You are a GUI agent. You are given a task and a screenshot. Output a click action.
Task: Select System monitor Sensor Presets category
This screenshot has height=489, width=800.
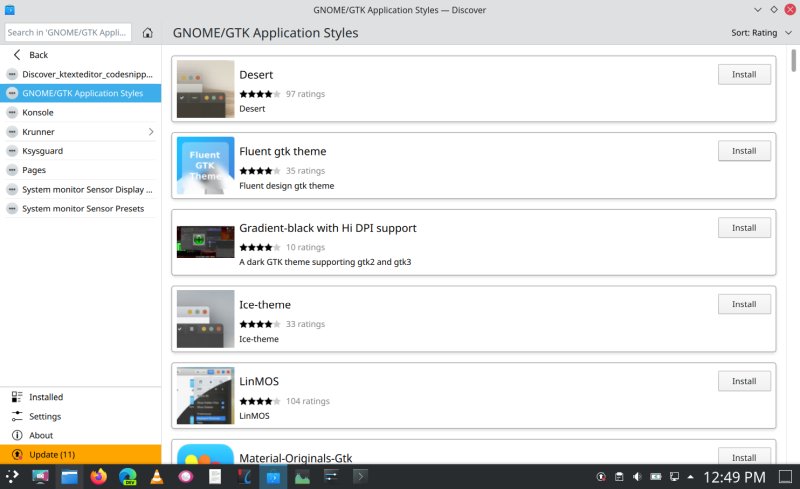pyautogui.click(x=81, y=208)
